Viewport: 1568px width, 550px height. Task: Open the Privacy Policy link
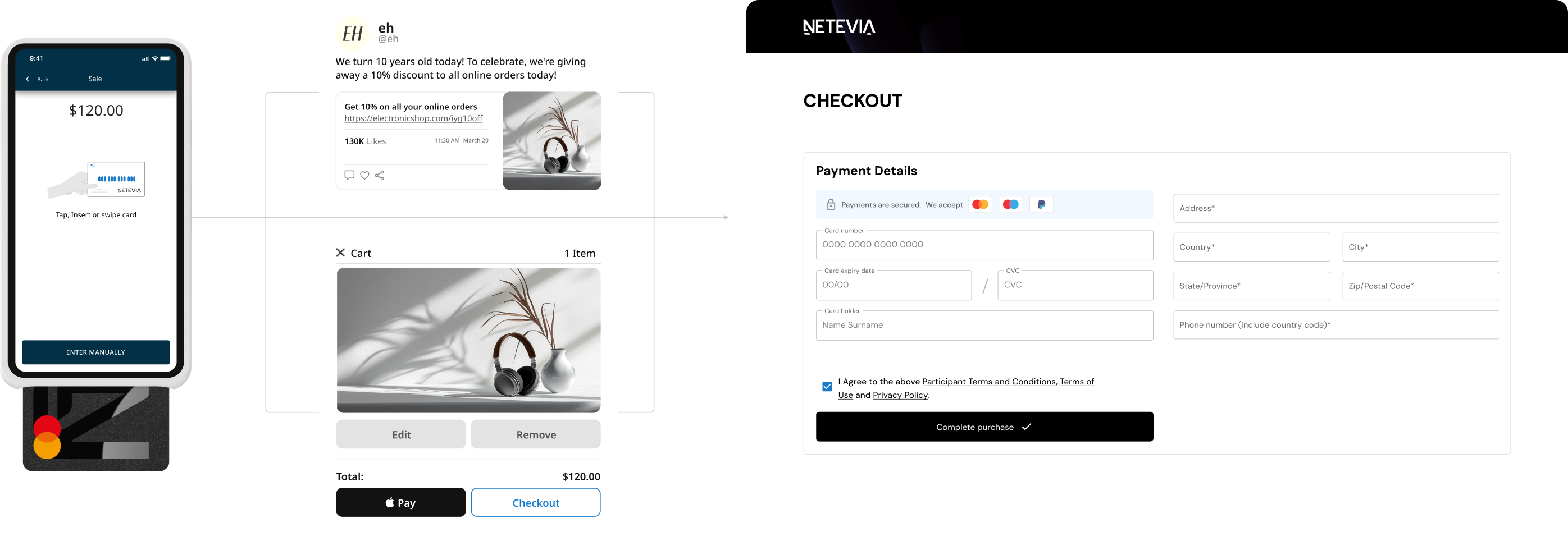pyautogui.click(x=900, y=395)
